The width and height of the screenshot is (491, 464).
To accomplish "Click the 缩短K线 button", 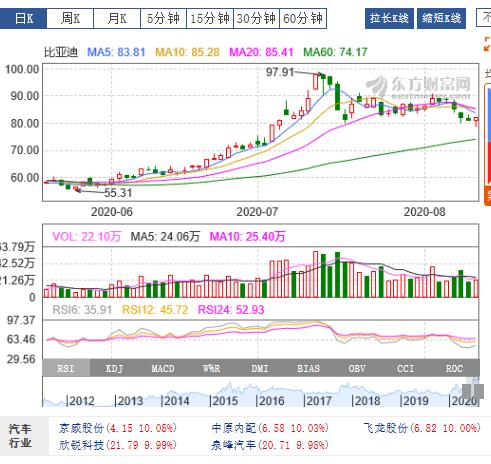I will point(441,19).
